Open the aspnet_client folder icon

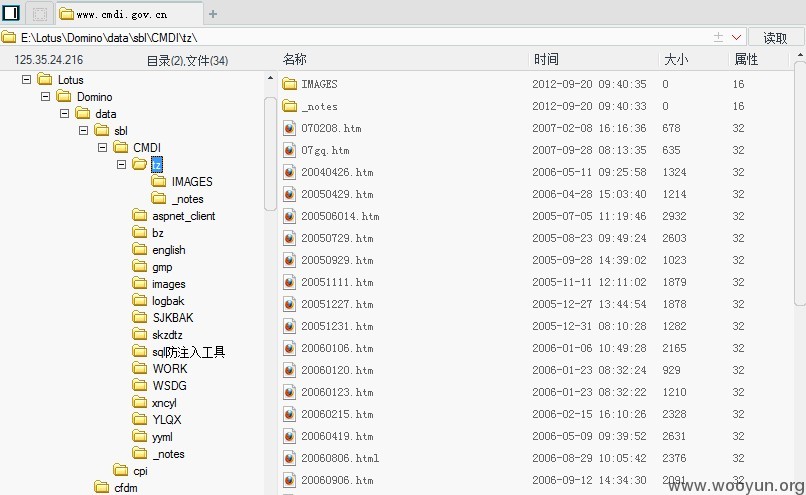point(139,215)
